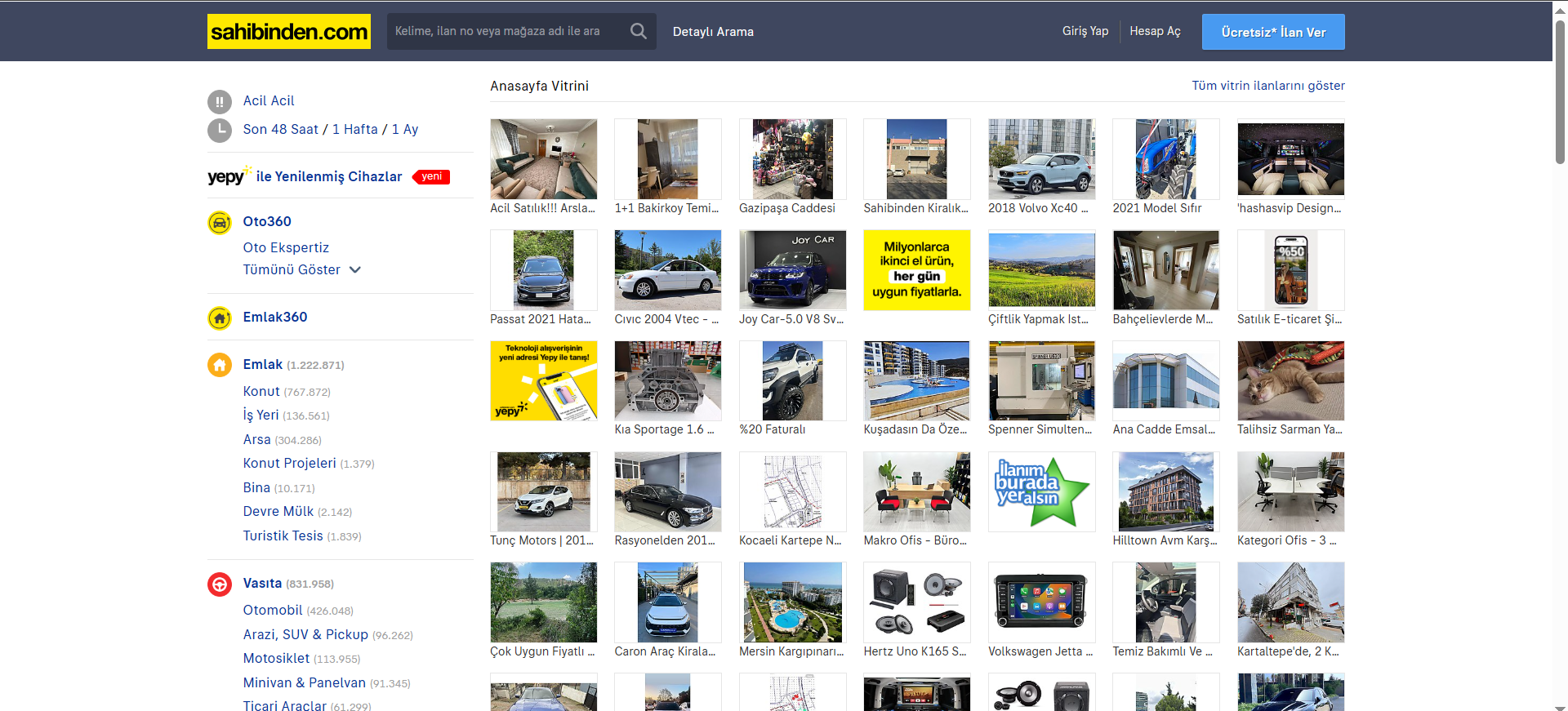Open Volkswagen Jetta stereo listing thumbnail
The height and width of the screenshot is (711, 1568).
(x=1042, y=602)
